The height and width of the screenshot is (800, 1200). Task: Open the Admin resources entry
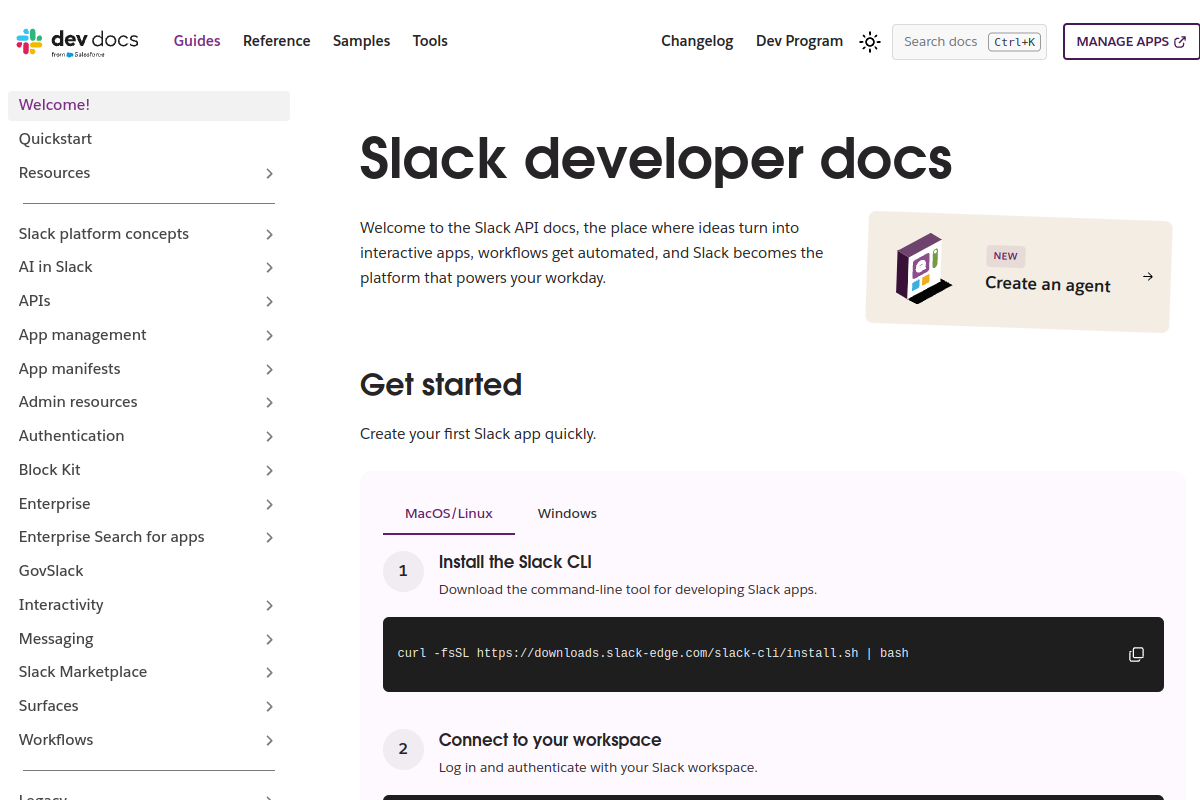coord(78,402)
